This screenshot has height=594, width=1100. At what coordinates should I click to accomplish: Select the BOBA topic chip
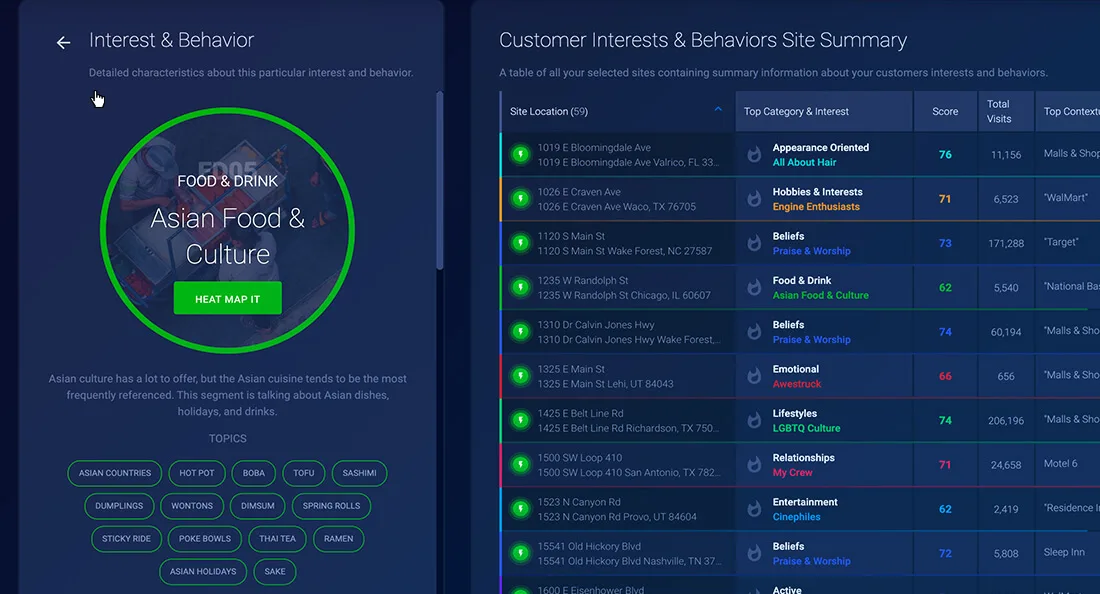(x=254, y=473)
